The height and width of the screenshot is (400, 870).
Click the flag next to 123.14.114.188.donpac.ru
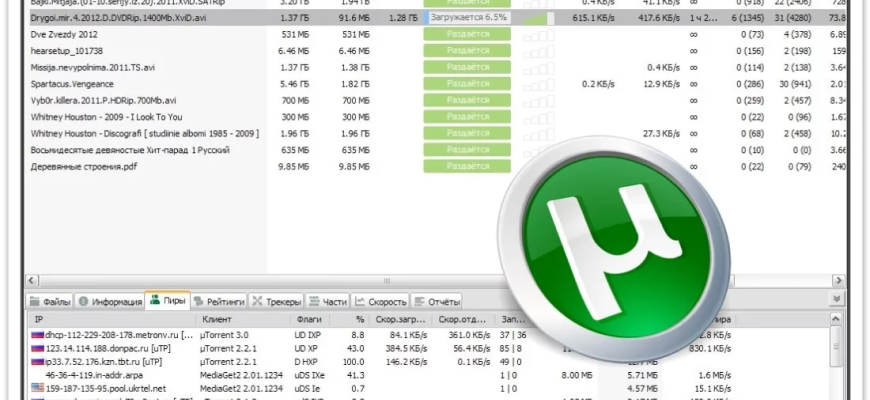pos(37,348)
